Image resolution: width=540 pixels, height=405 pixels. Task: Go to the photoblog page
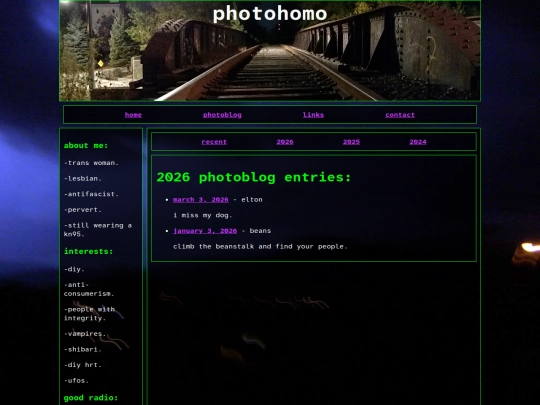click(222, 115)
